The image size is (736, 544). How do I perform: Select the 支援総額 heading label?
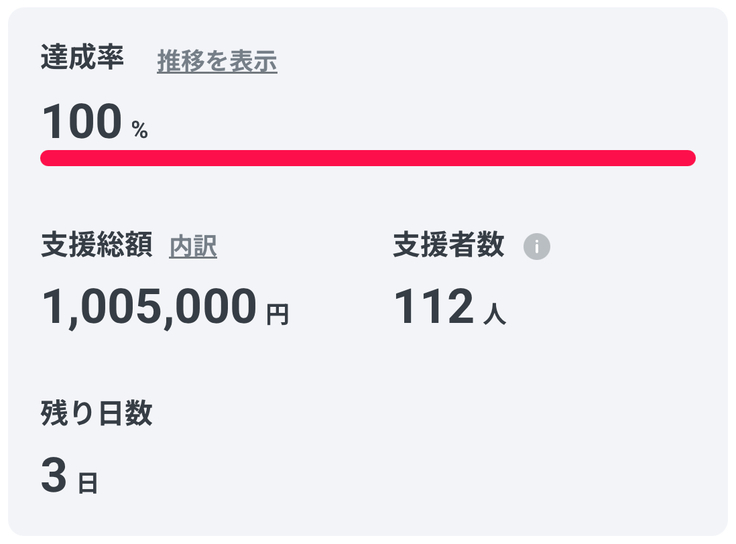96,245
